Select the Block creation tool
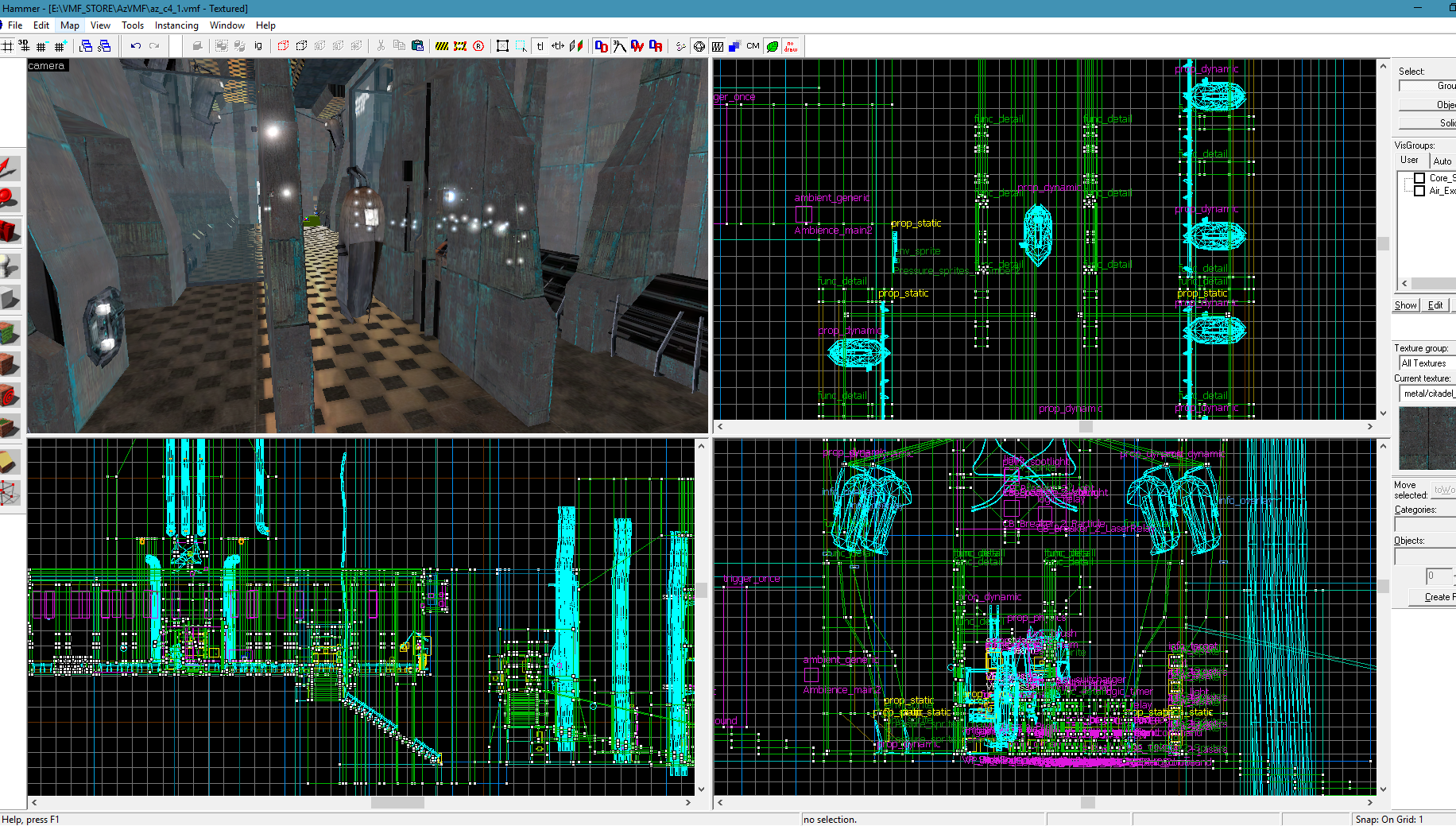The height and width of the screenshot is (826, 1456). (x=9, y=299)
